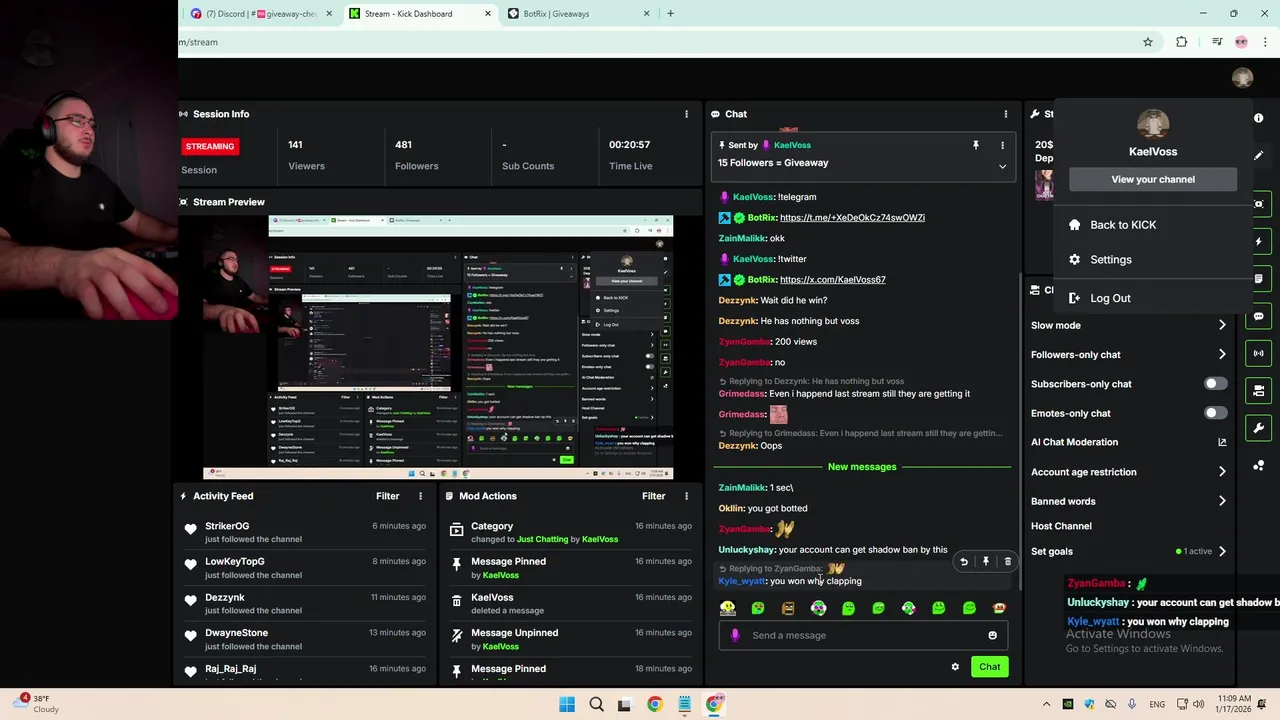
Task: Click the wrench tools icon in right sidebar
Action: coord(1258,428)
